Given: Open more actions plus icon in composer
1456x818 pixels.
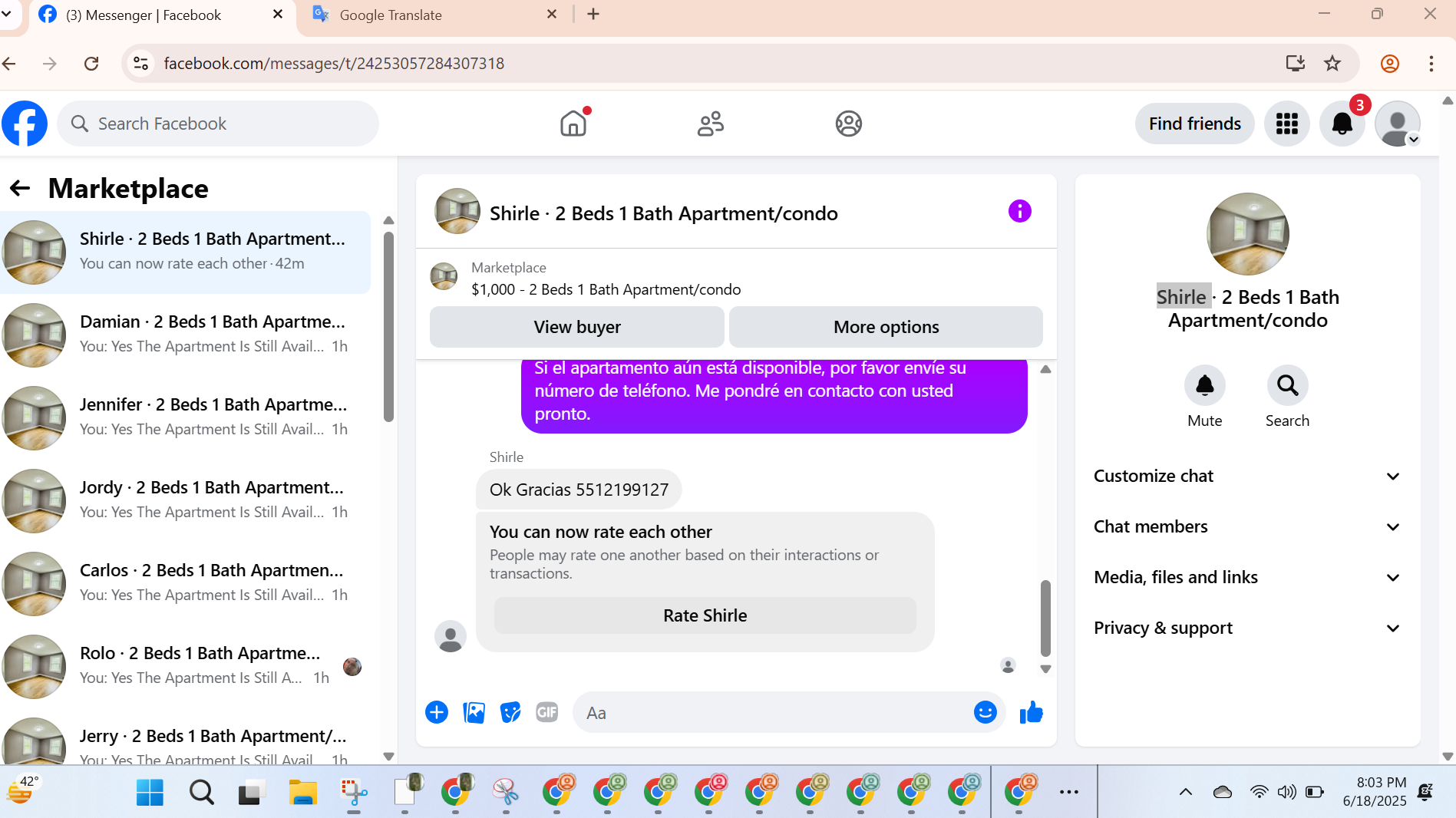Looking at the screenshot, I should point(437,713).
